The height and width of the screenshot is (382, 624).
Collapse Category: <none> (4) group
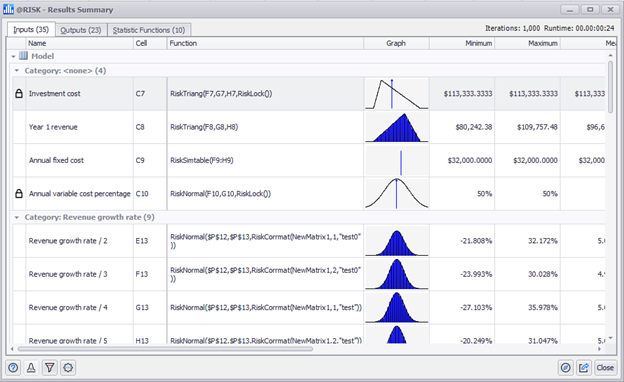coord(17,70)
